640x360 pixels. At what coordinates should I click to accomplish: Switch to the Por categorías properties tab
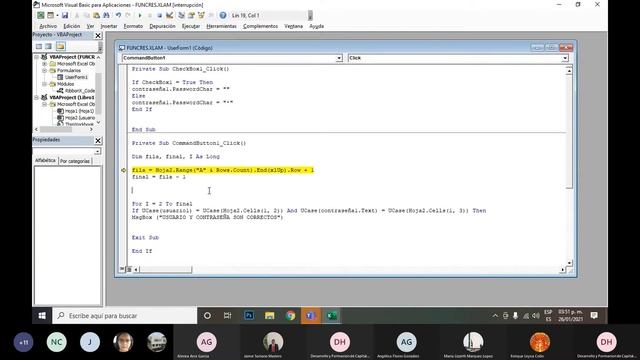tap(75, 161)
